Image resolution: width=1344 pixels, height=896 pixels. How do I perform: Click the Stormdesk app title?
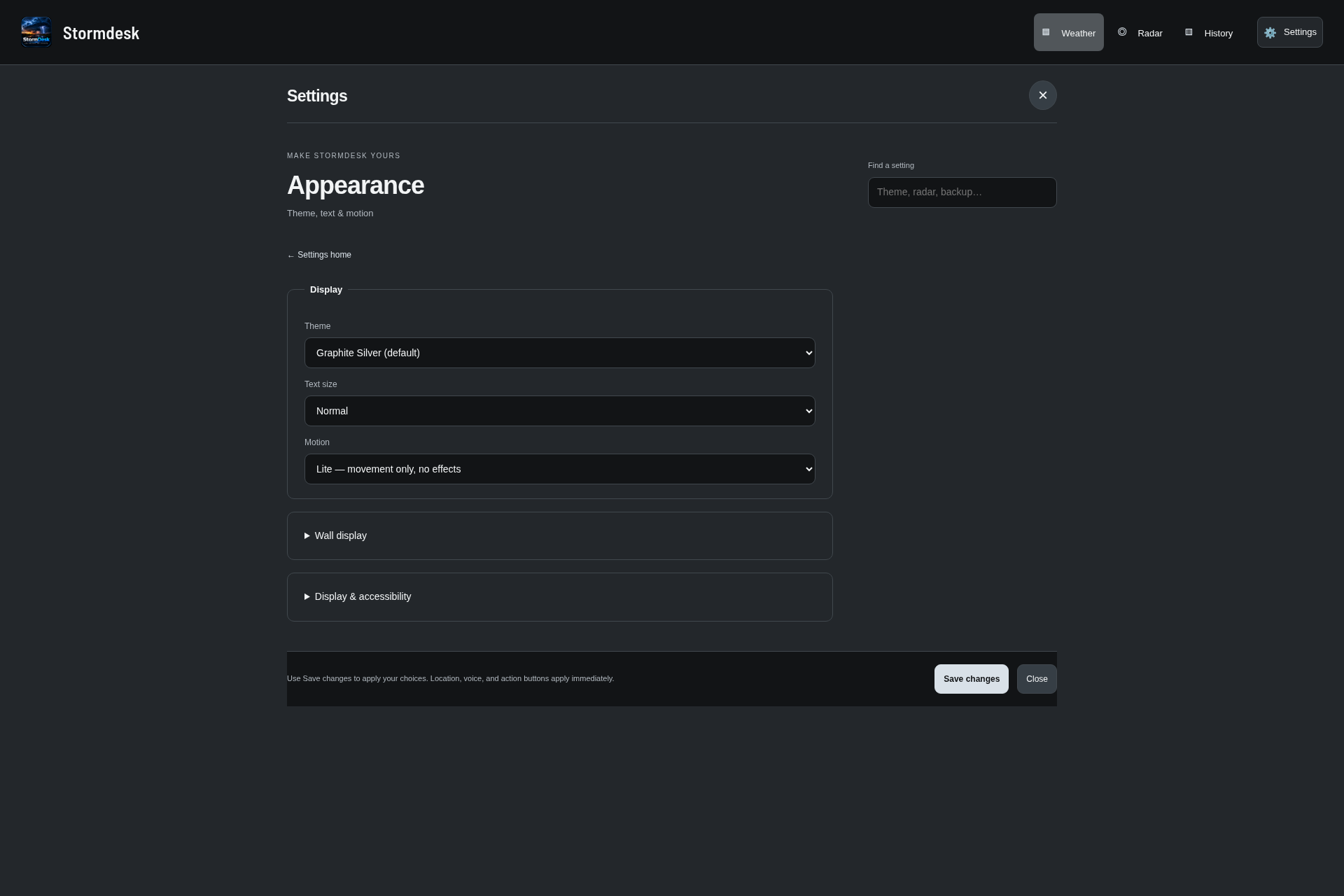pyautogui.click(x=101, y=33)
